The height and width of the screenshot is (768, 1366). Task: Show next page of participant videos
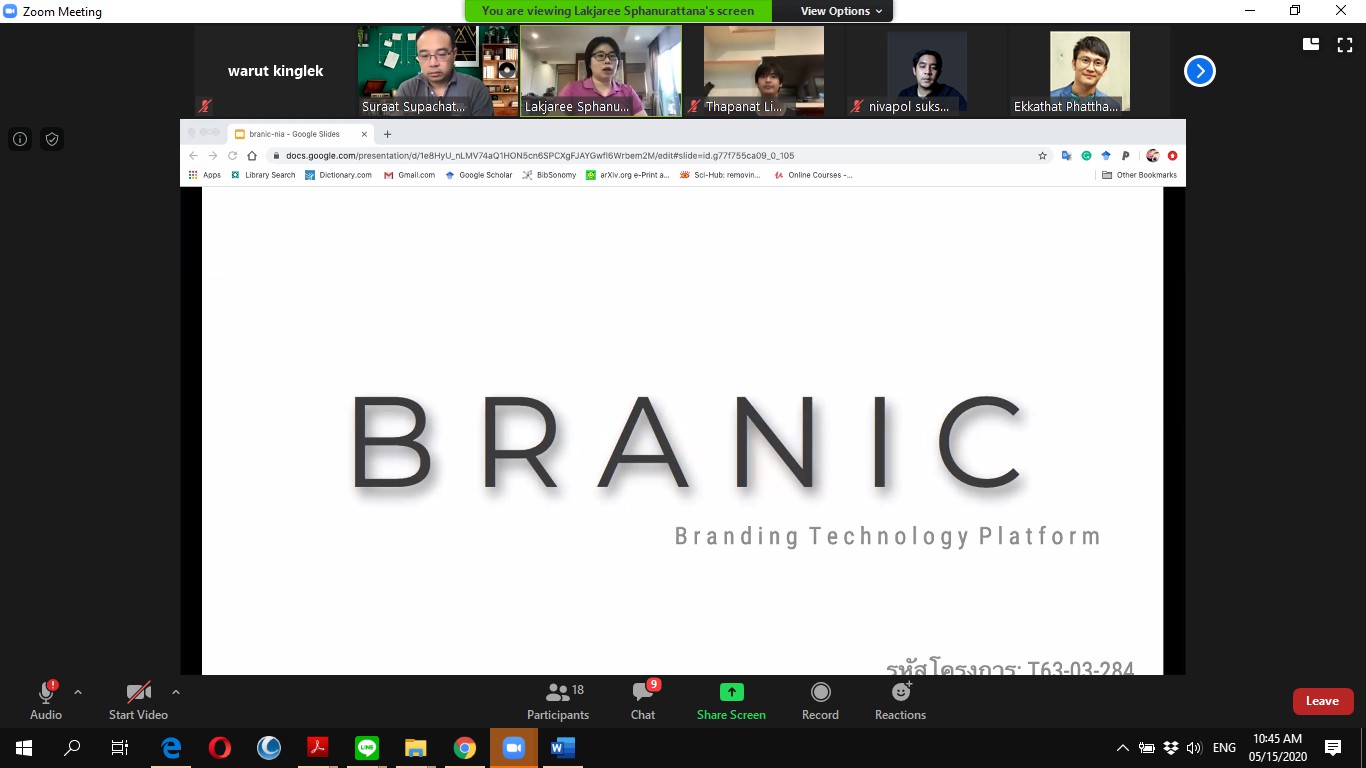[x=1199, y=71]
